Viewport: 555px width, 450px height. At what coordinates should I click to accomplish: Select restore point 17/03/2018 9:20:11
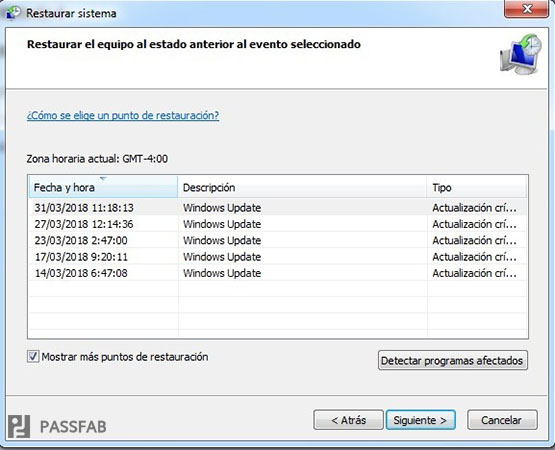point(278,256)
